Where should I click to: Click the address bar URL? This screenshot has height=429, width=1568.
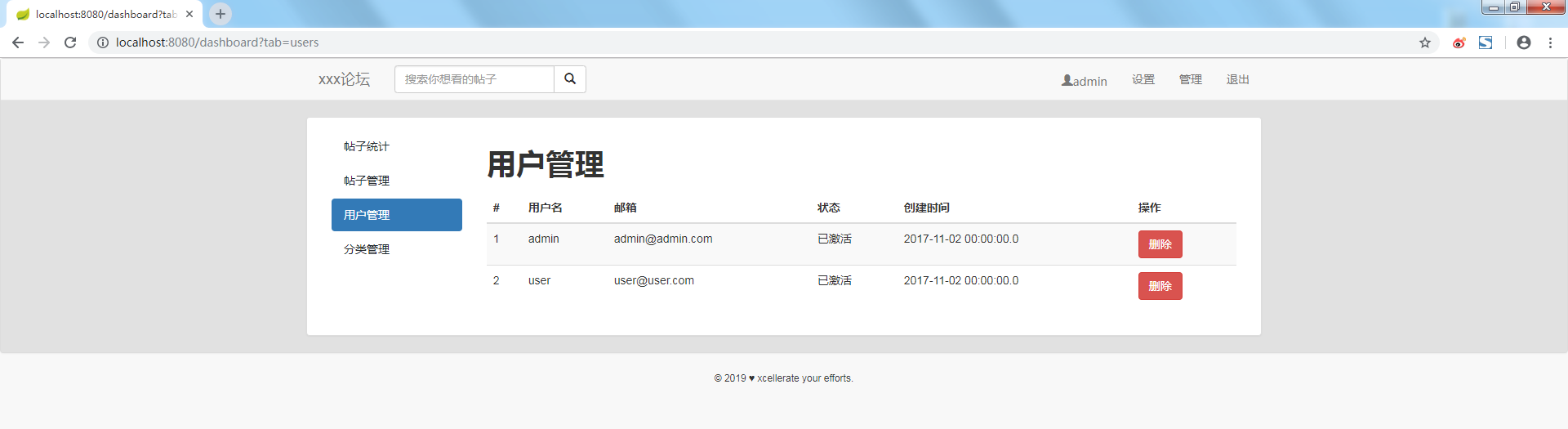(217, 42)
